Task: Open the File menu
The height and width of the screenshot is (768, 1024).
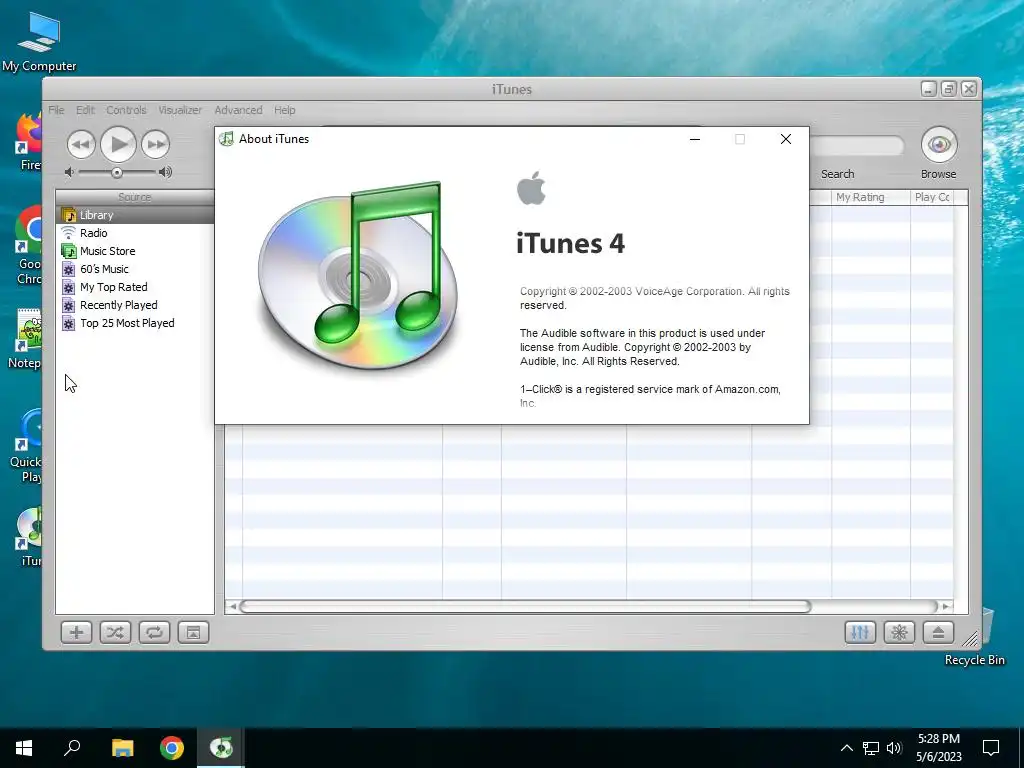Action: [x=56, y=110]
